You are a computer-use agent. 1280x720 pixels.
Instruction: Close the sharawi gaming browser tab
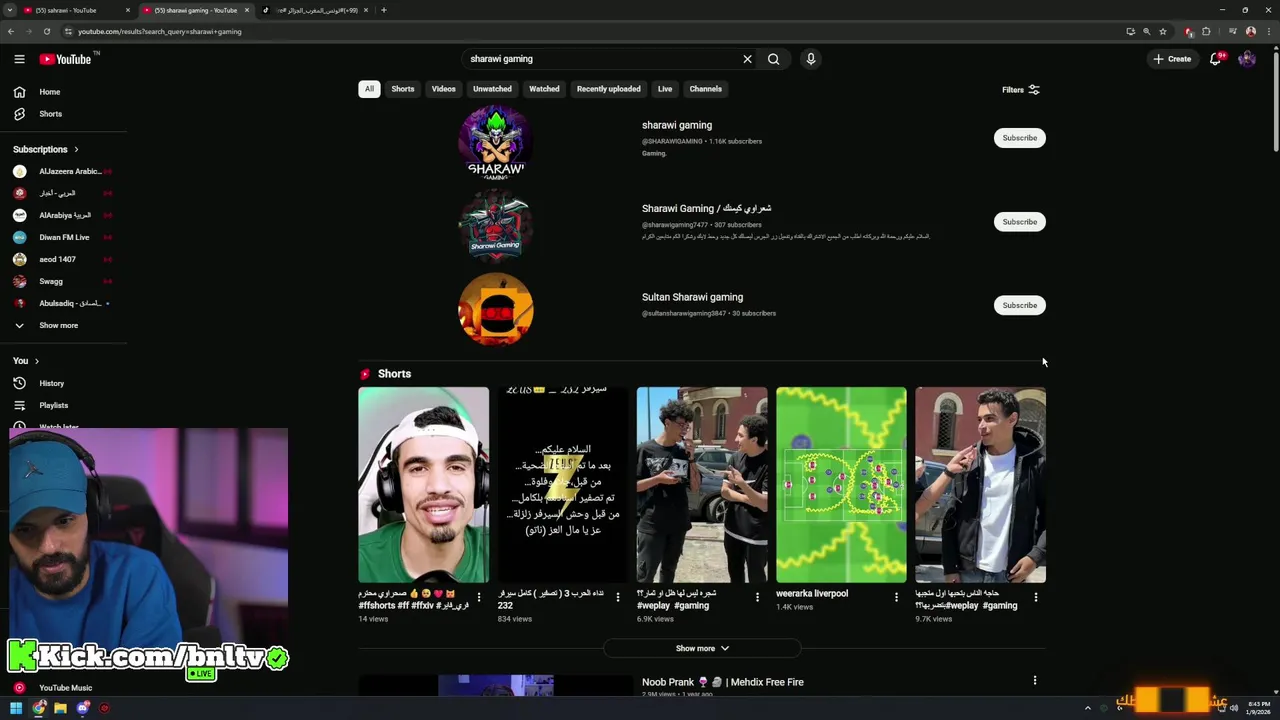click(247, 10)
